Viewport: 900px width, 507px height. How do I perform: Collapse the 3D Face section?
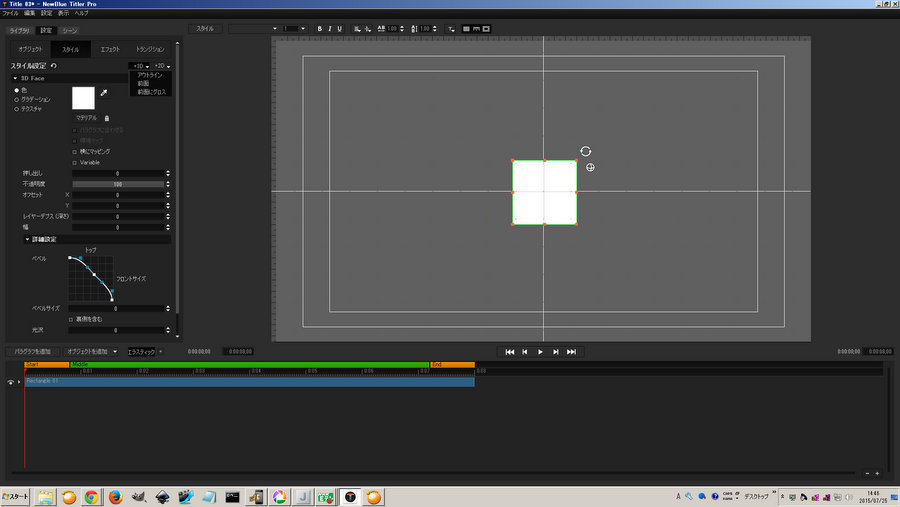(x=15, y=78)
